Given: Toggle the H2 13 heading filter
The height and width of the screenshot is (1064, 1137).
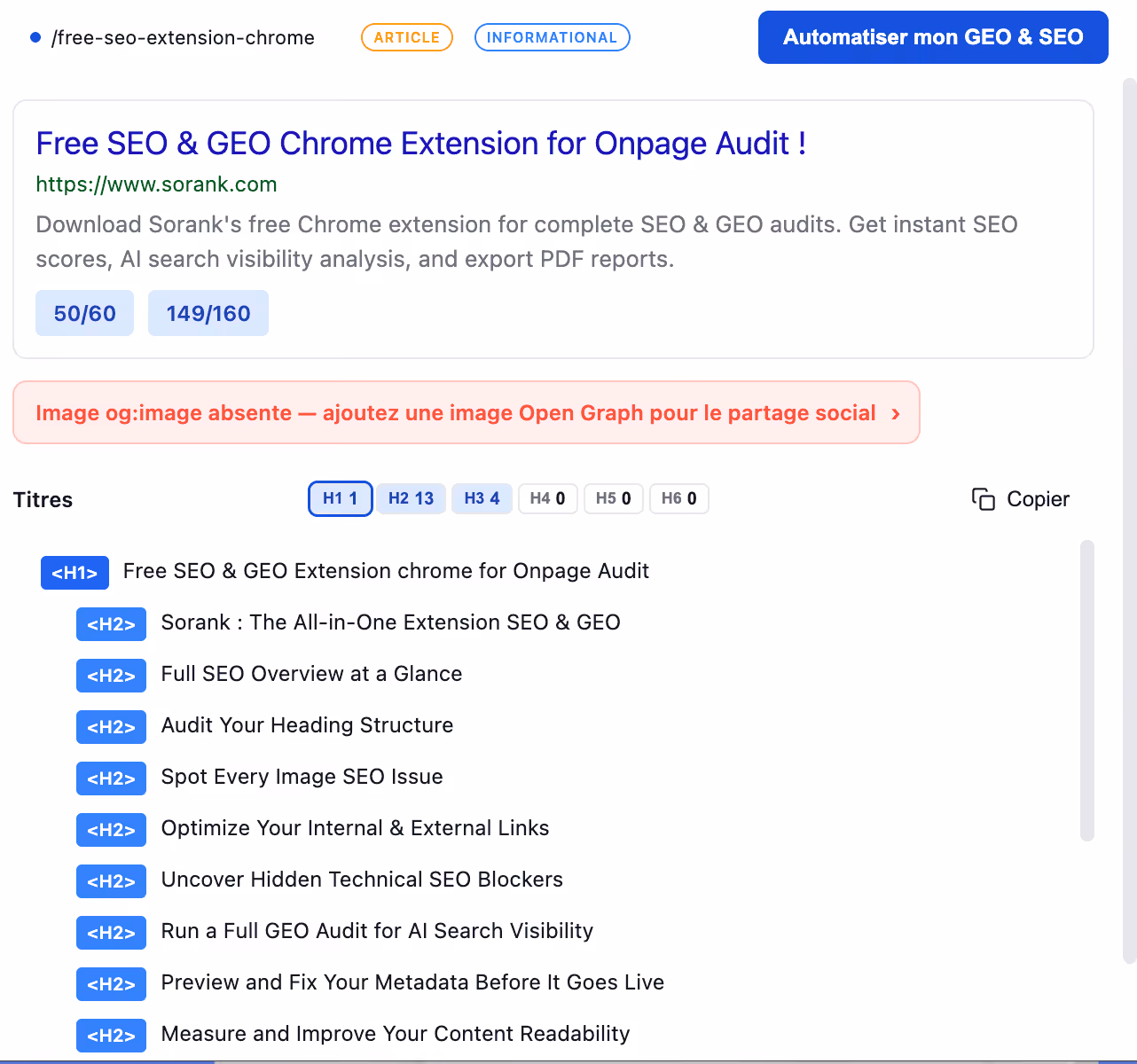Looking at the screenshot, I should click(x=411, y=498).
